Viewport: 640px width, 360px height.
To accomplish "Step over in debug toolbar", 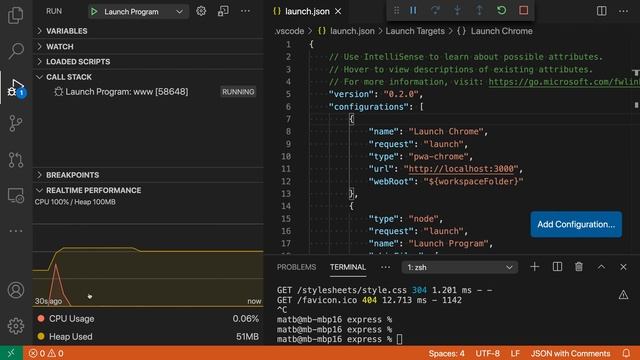I will [435, 10].
